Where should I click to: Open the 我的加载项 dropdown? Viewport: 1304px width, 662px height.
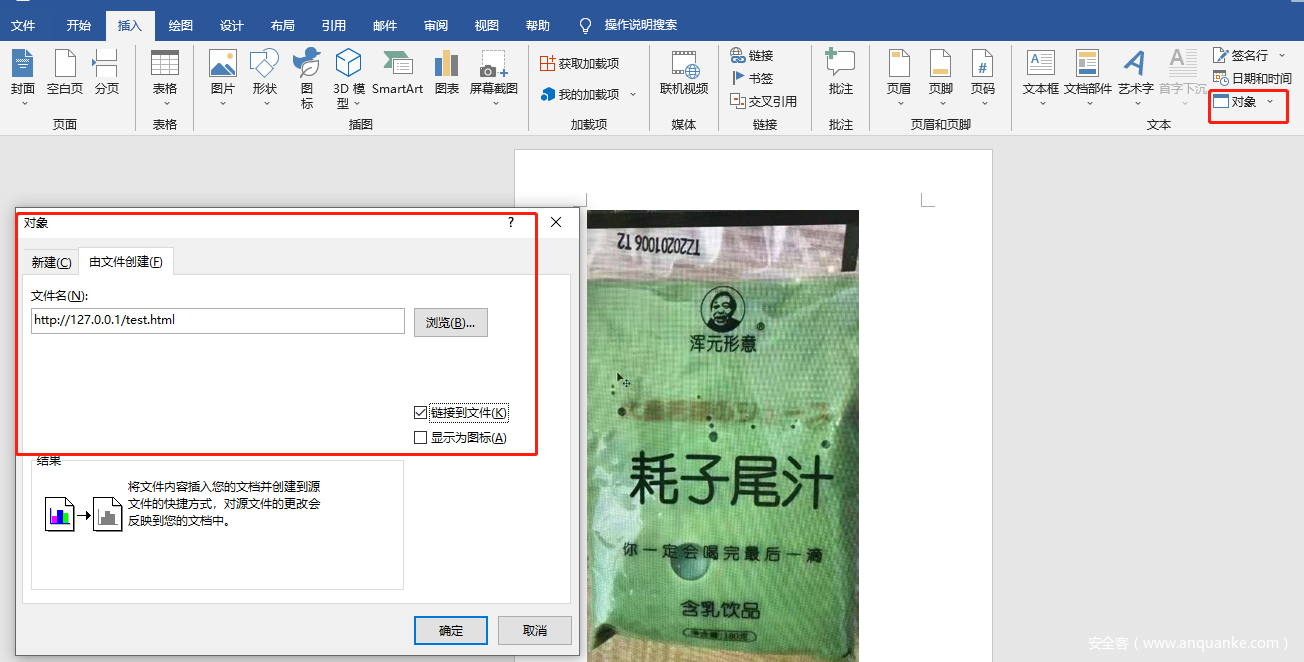[633, 95]
